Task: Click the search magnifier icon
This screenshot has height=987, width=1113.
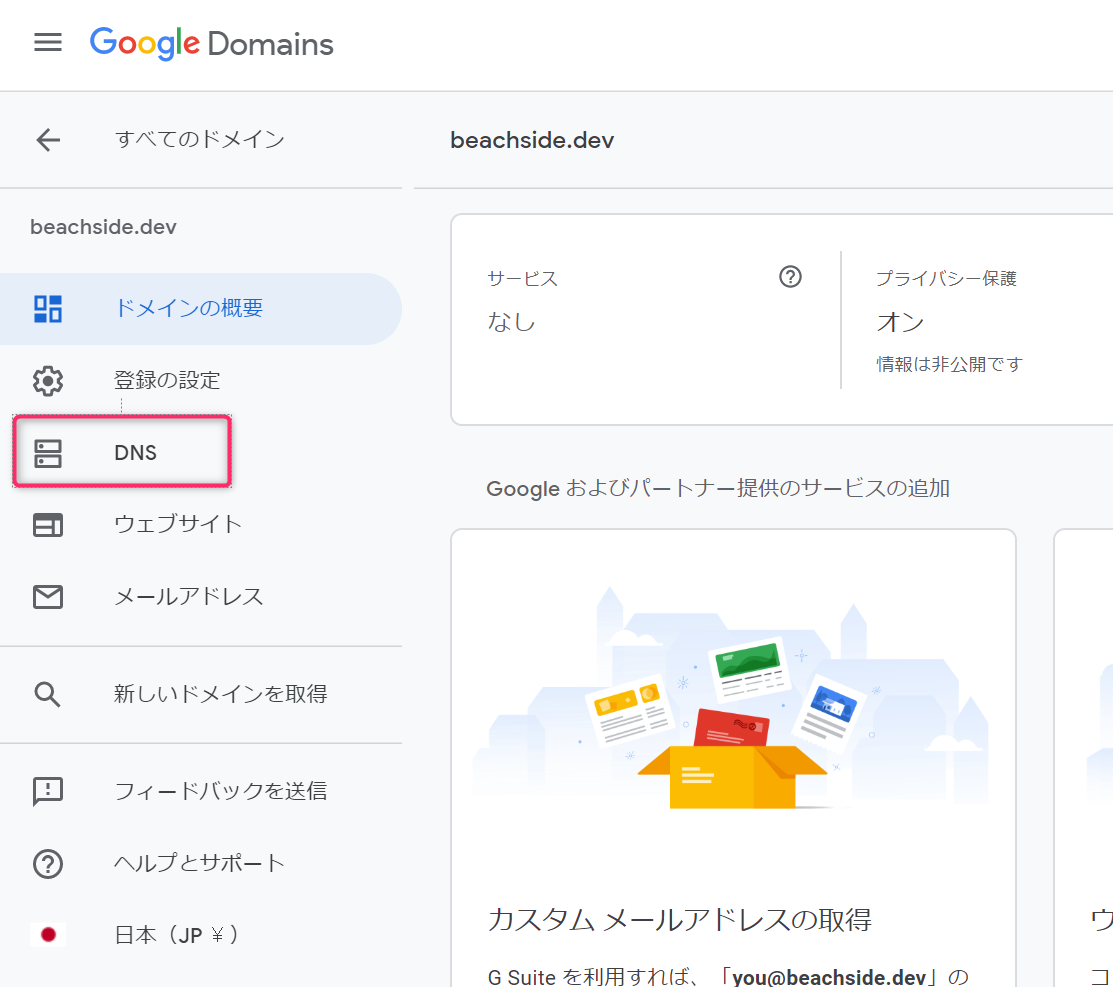Action: 48,694
